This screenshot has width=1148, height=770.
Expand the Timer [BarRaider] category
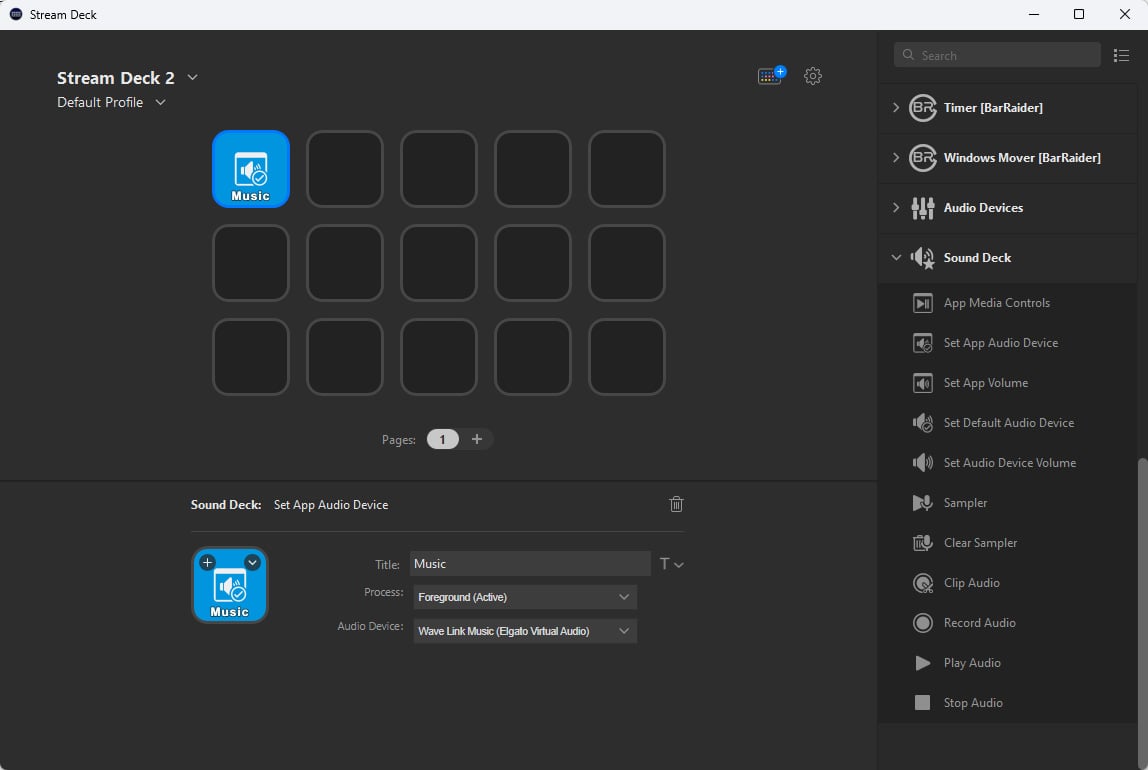tap(896, 108)
